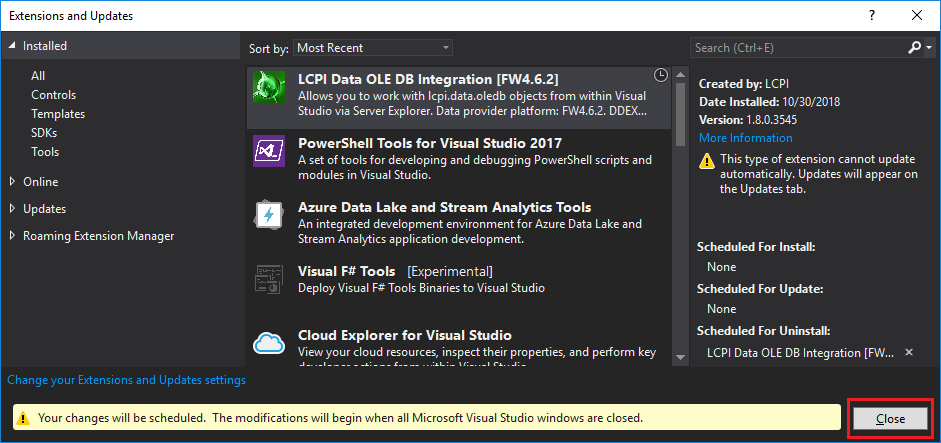Click into the Search (Ctrl+E) field
Image resolution: width=941 pixels, height=443 pixels.
pyautogui.click(x=798, y=48)
